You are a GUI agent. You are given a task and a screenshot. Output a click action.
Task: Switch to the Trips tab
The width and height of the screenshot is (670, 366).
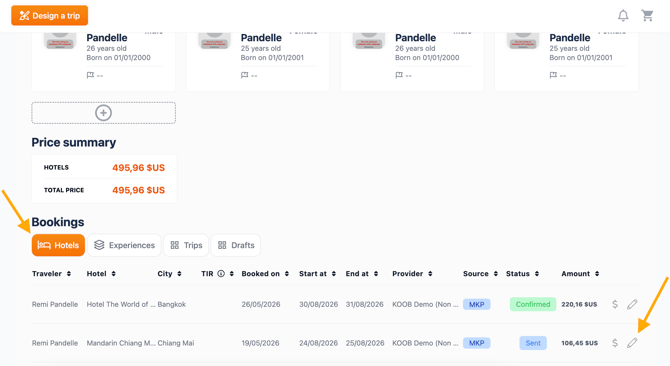pos(186,245)
